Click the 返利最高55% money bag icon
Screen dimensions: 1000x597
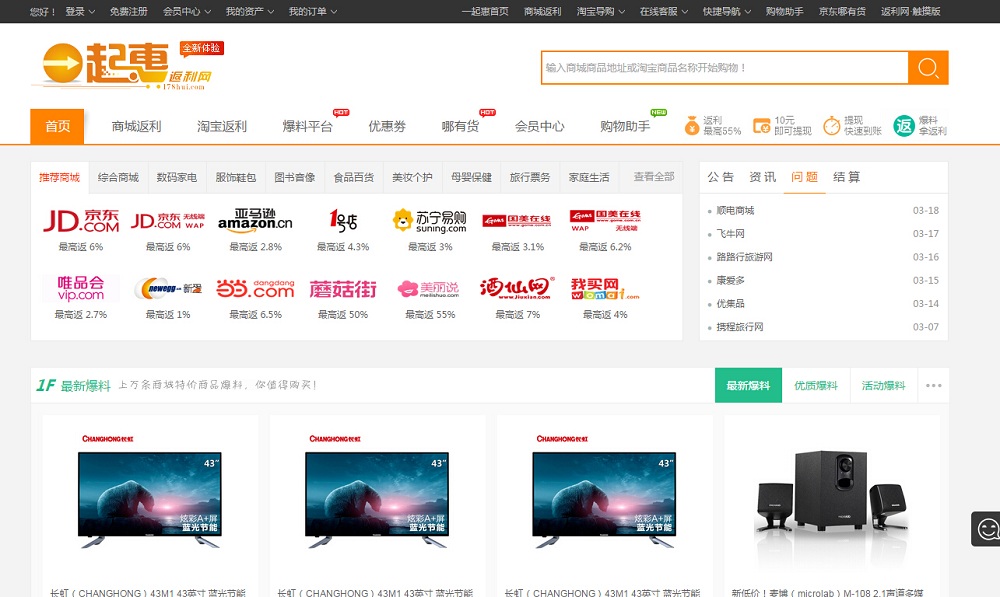692,126
